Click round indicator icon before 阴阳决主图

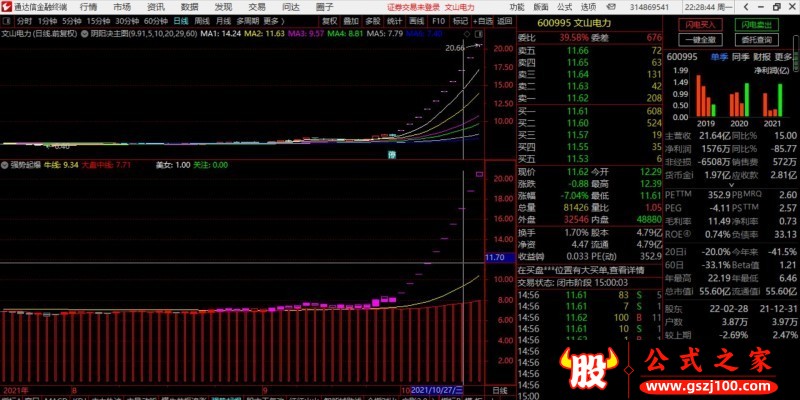point(84,33)
